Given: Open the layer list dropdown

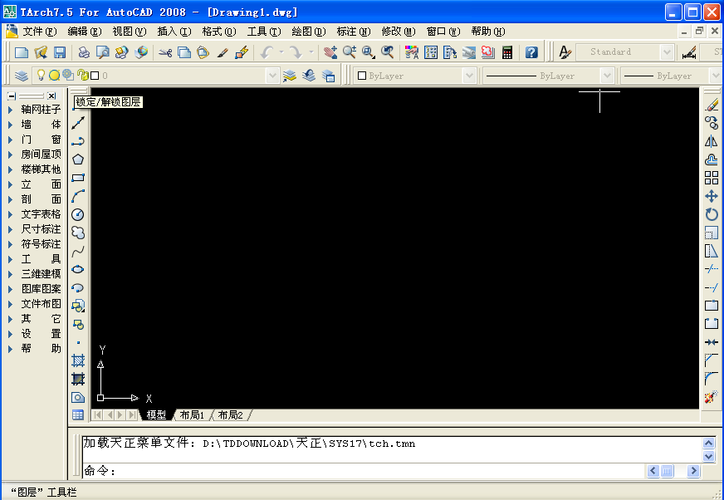Looking at the screenshot, I should (273, 75).
